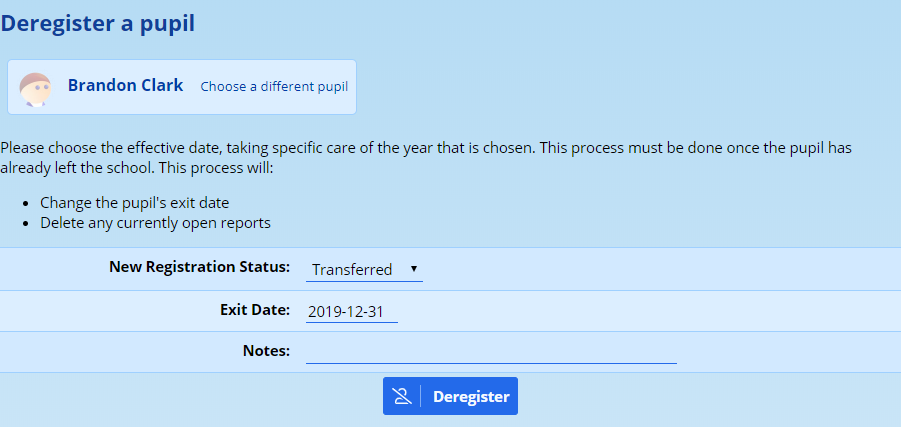Click into the Notes text field
Image resolution: width=901 pixels, height=427 pixels.
(x=491, y=352)
